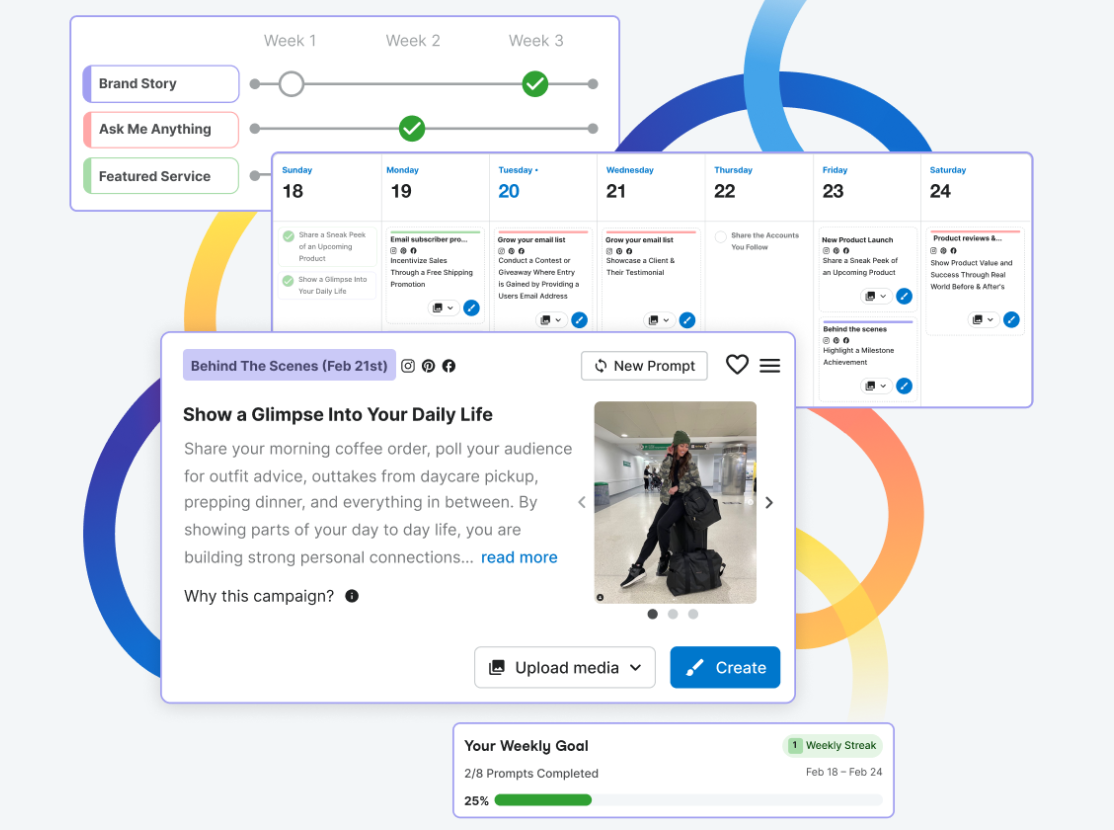Click the Pinterest icon beside Feb 21st label
This screenshot has width=1114, height=830.
(x=428, y=366)
